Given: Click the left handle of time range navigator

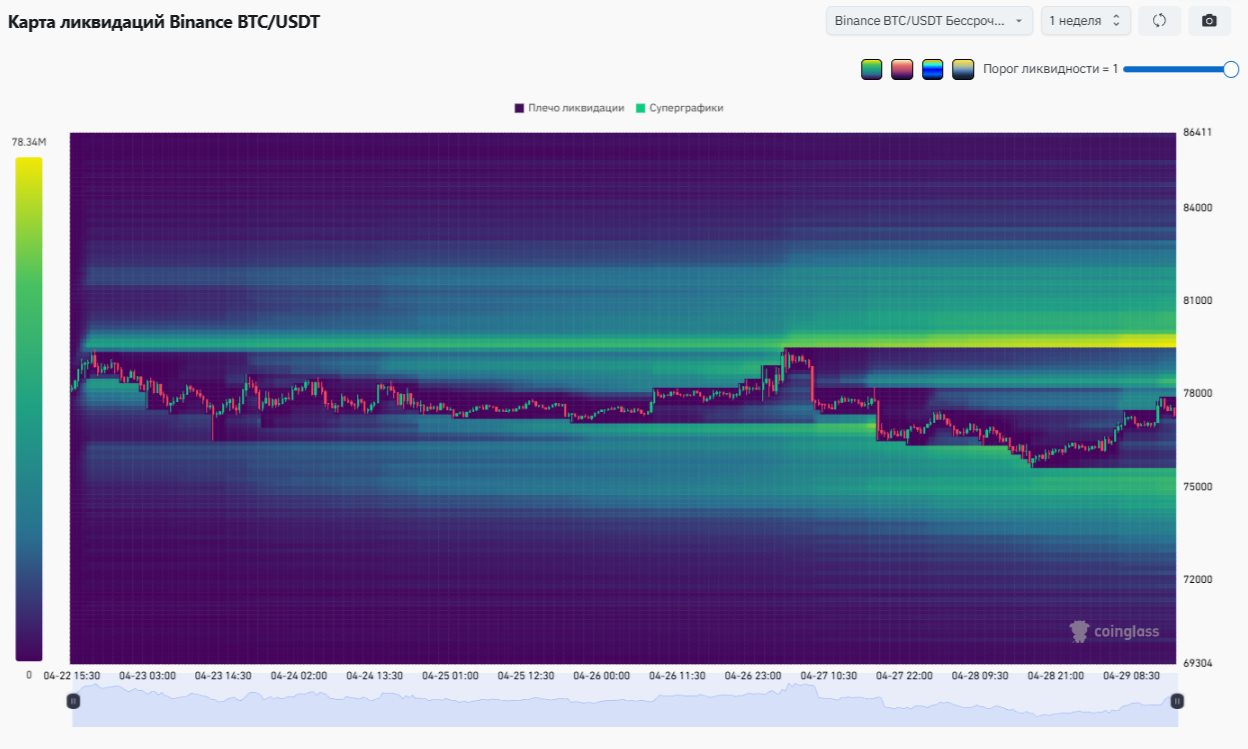Looking at the screenshot, I should click(x=73, y=701).
